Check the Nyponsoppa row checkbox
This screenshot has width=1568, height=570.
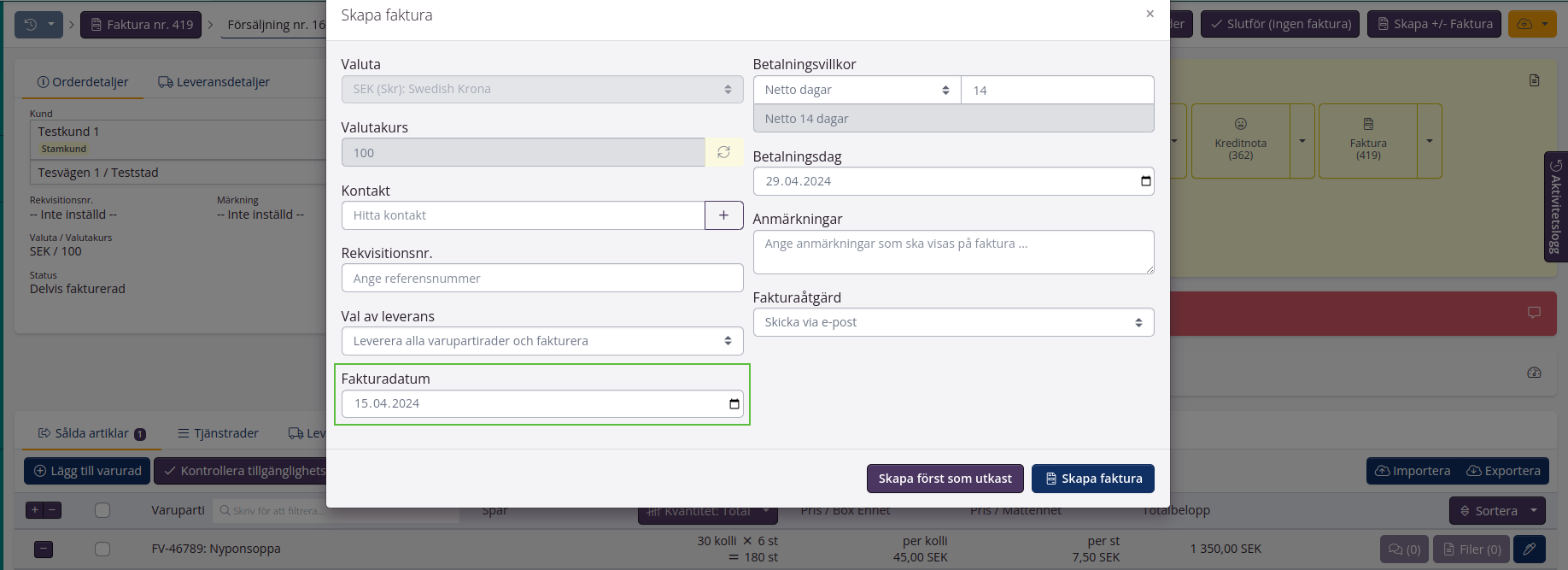(102, 549)
